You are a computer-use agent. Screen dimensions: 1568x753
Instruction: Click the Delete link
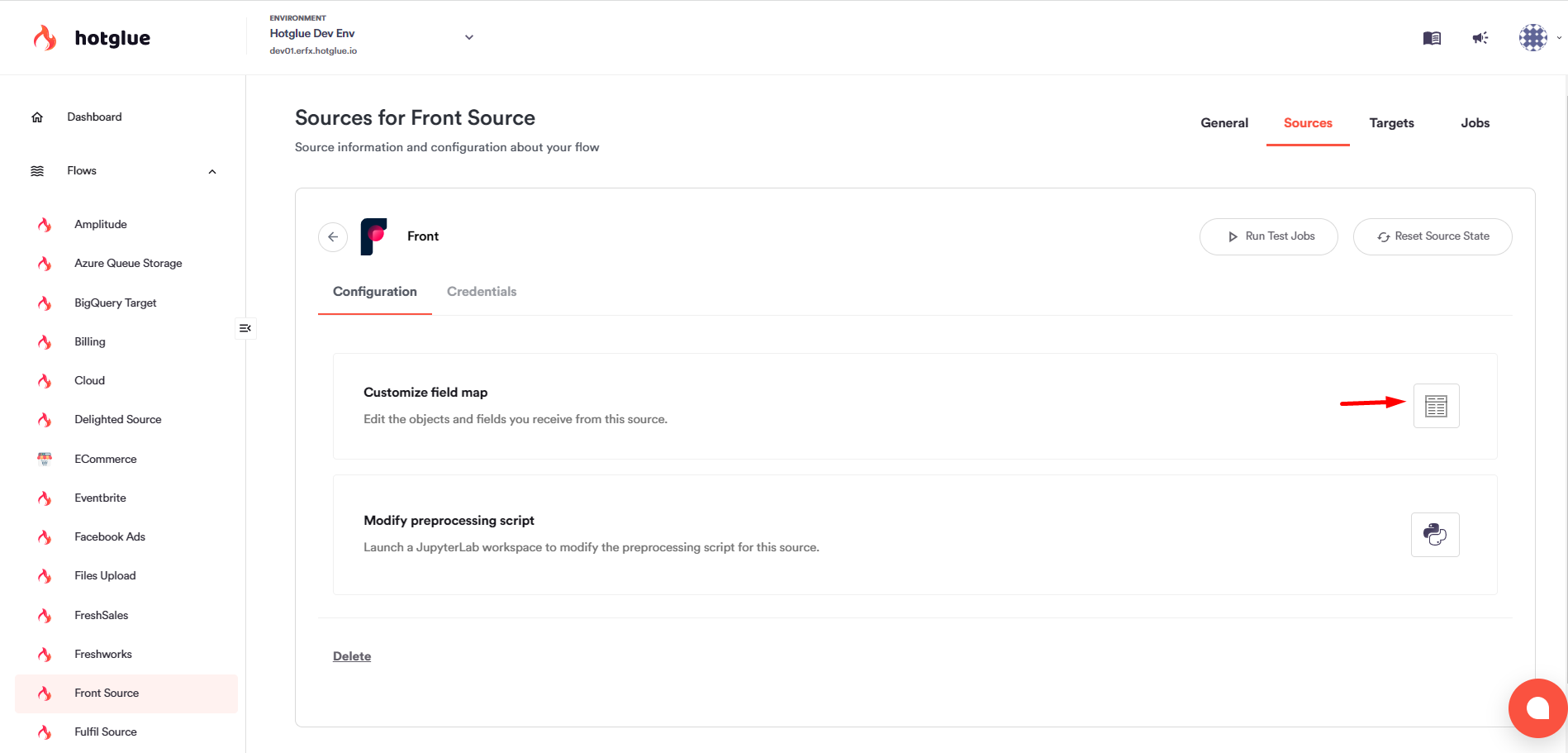[352, 656]
